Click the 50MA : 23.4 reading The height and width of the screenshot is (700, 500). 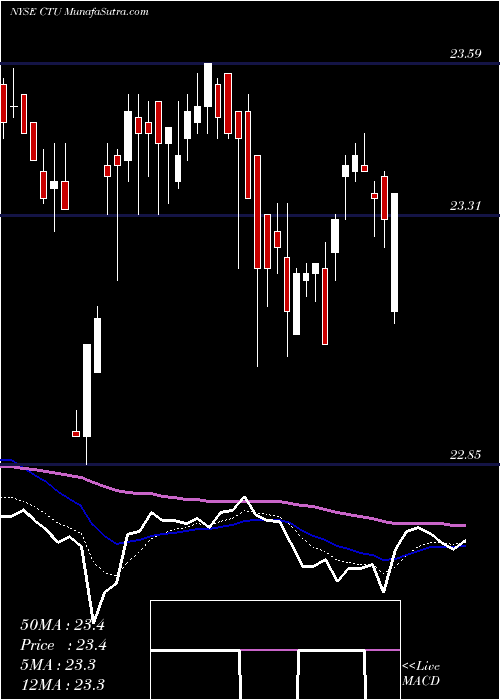click(x=62, y=625)
